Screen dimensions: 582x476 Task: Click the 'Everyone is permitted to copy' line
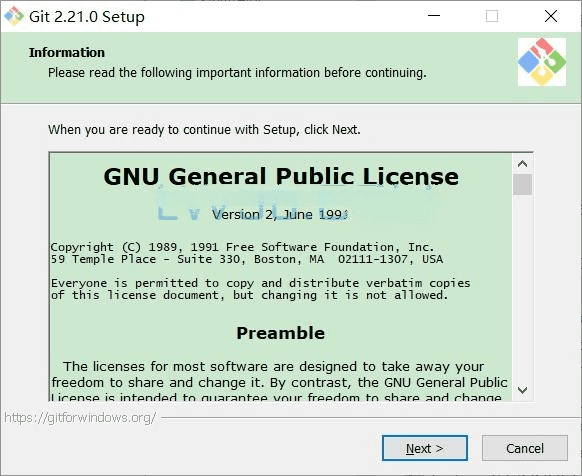[261, 283]
